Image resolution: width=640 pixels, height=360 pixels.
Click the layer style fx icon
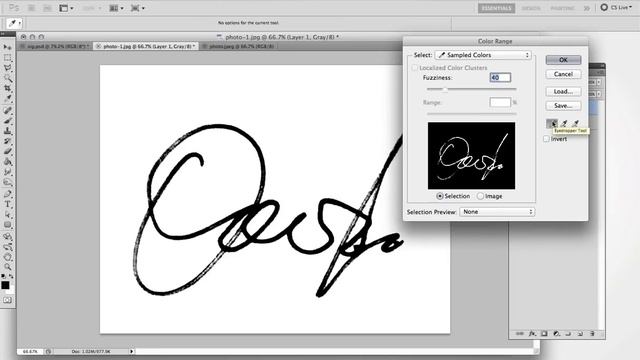(x=532, y=334)
